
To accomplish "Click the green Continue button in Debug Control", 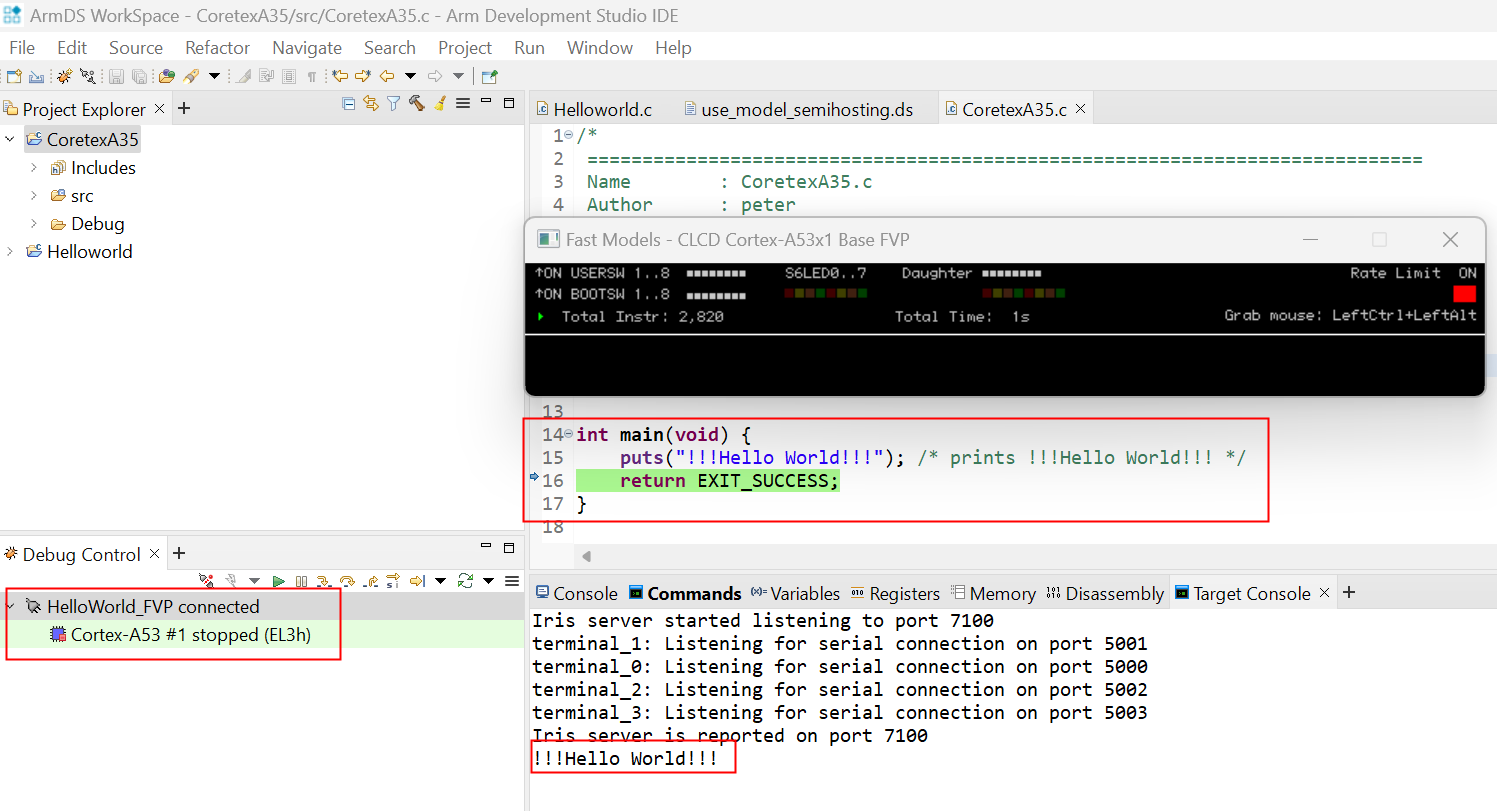I will tap(279, 581).
